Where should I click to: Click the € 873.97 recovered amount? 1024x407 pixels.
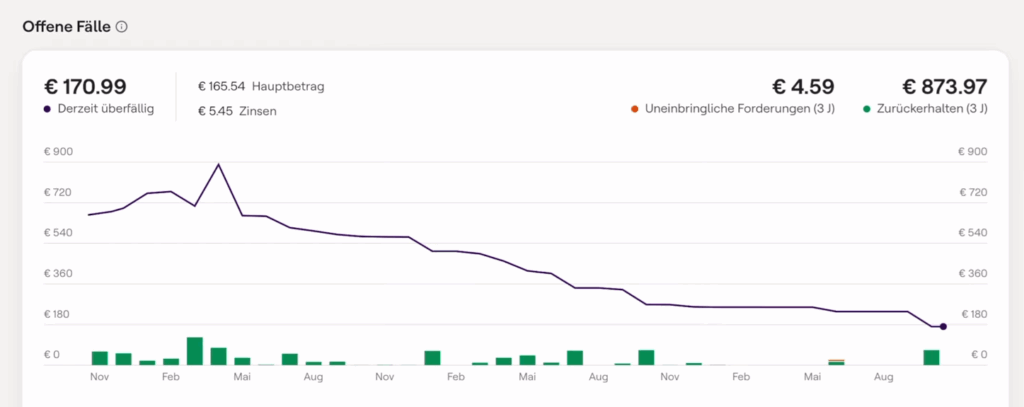coord(945,86)
